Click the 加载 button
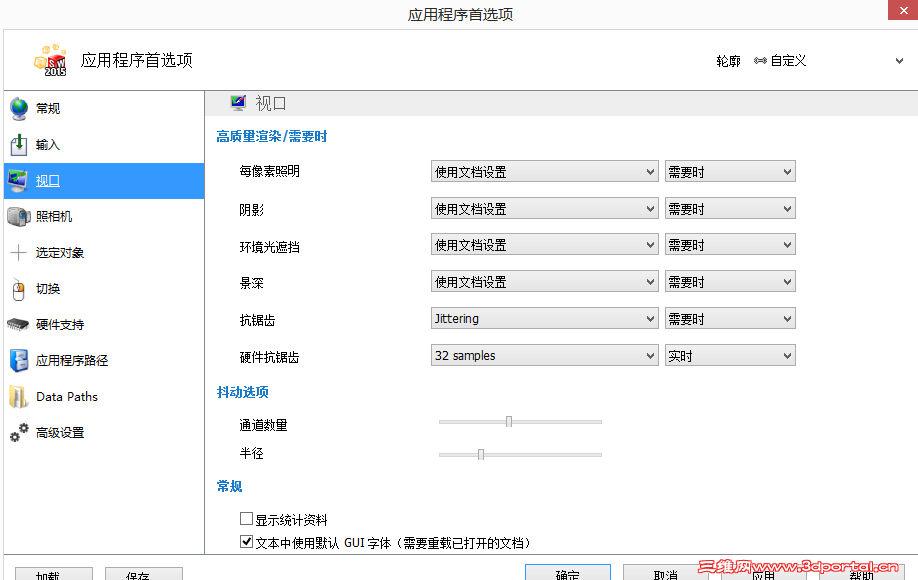918x580 pixels. (x=53, y=574)
